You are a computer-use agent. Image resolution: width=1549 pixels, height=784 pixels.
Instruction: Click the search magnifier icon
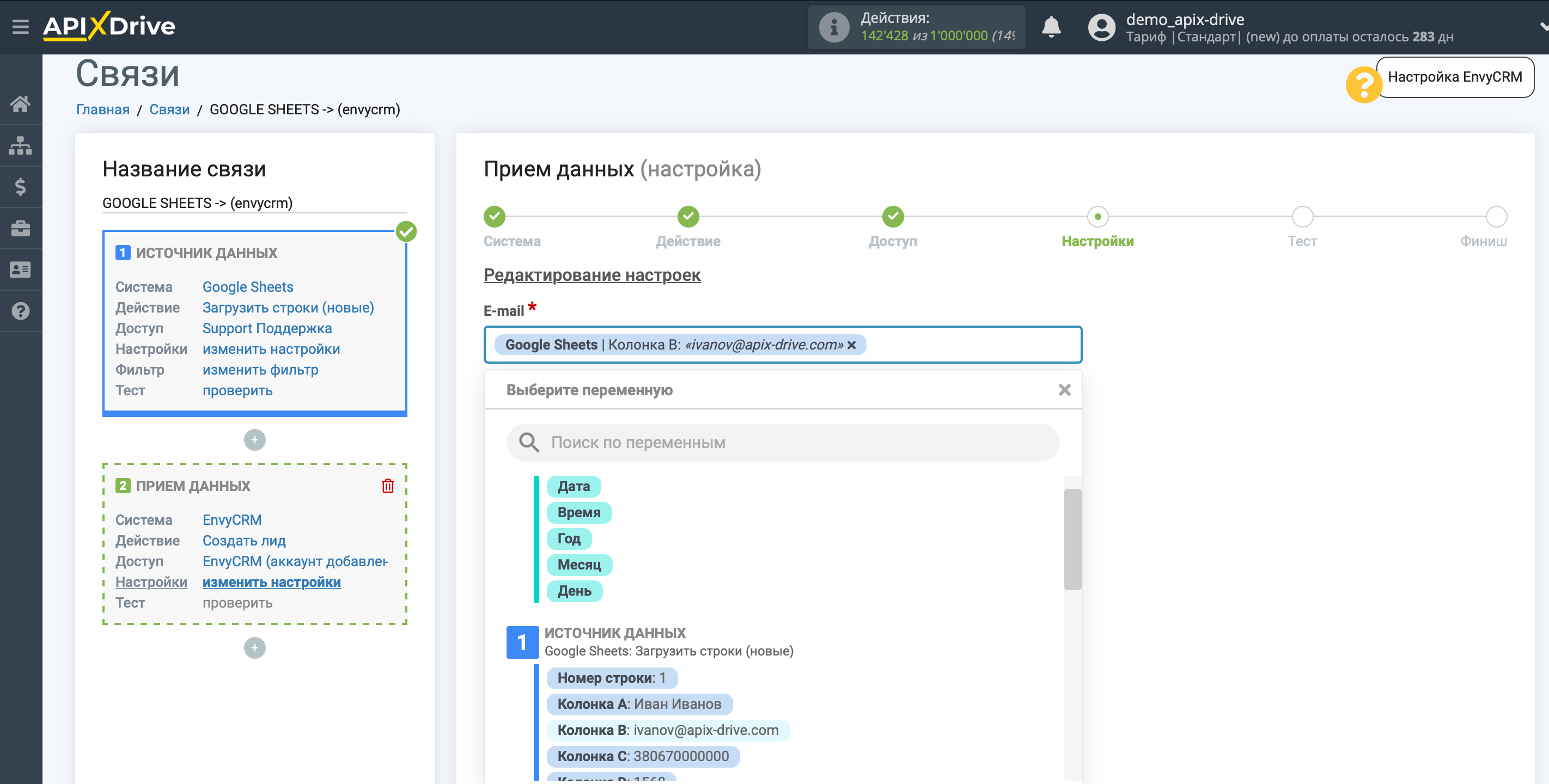click(x=529, y=443)
